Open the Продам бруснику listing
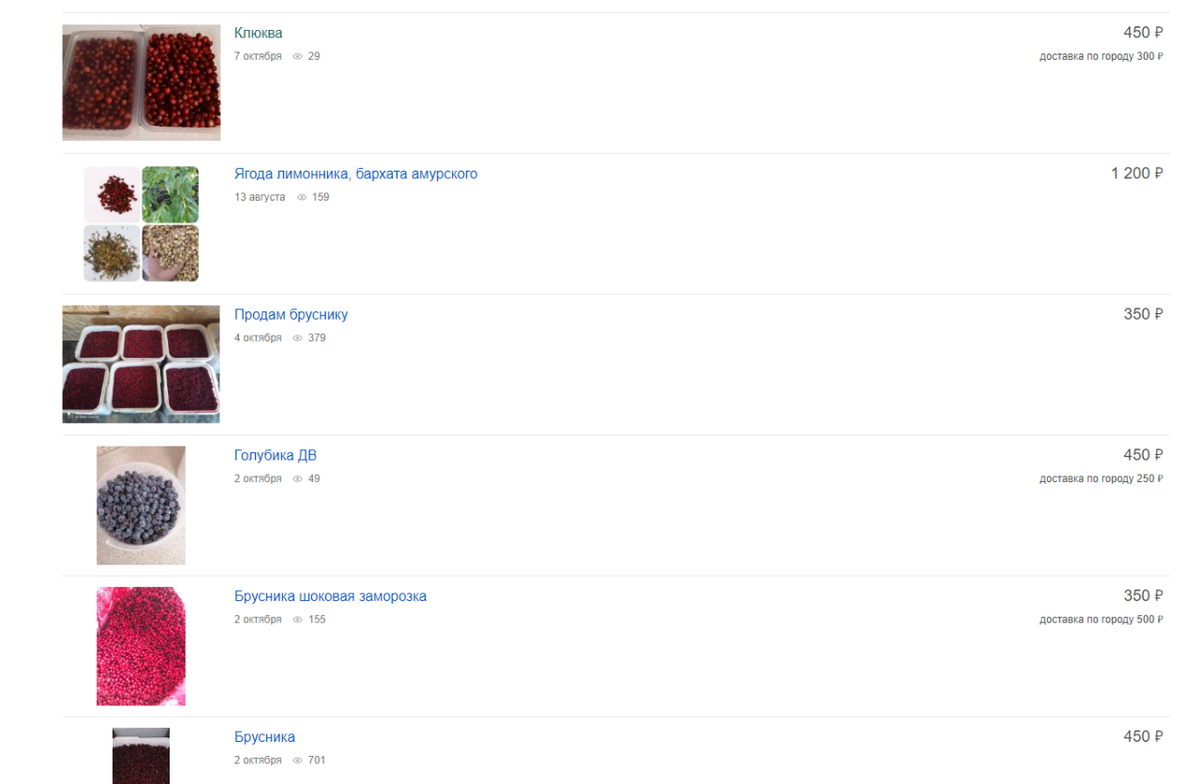Screen dimensions: 1200x784 pos(291,315)
